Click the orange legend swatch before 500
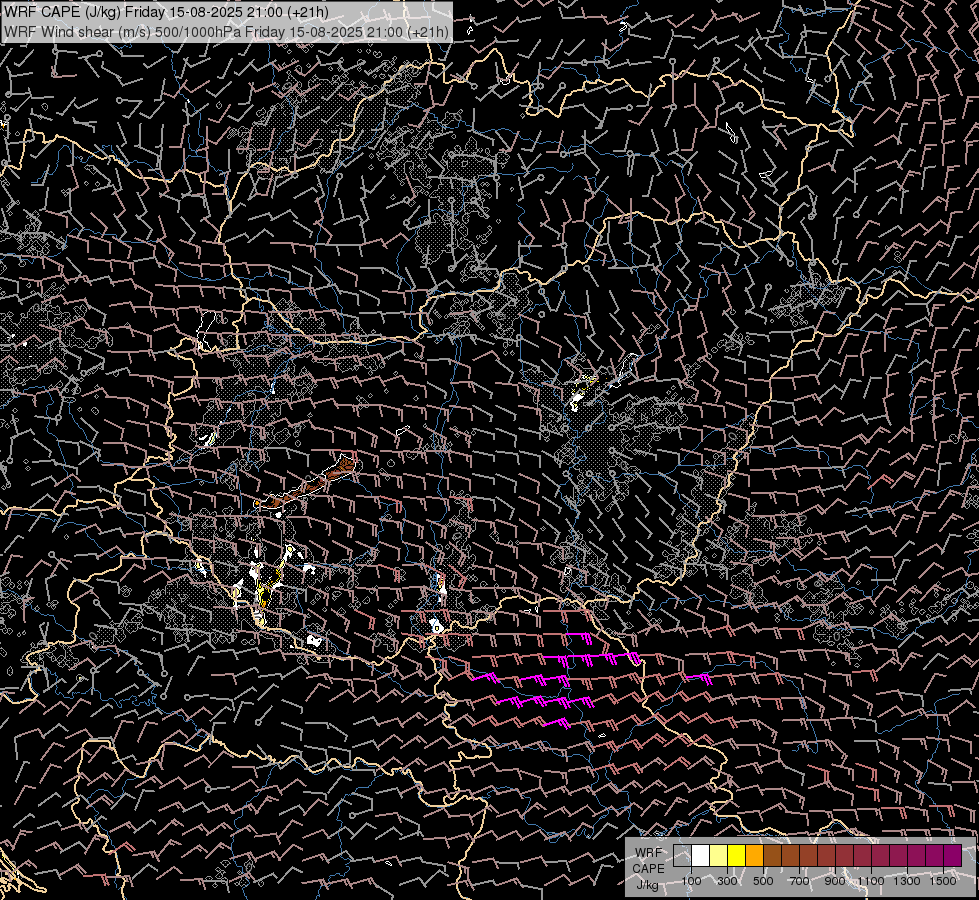This screenshot has height=900, width=979. click(754, 855)
